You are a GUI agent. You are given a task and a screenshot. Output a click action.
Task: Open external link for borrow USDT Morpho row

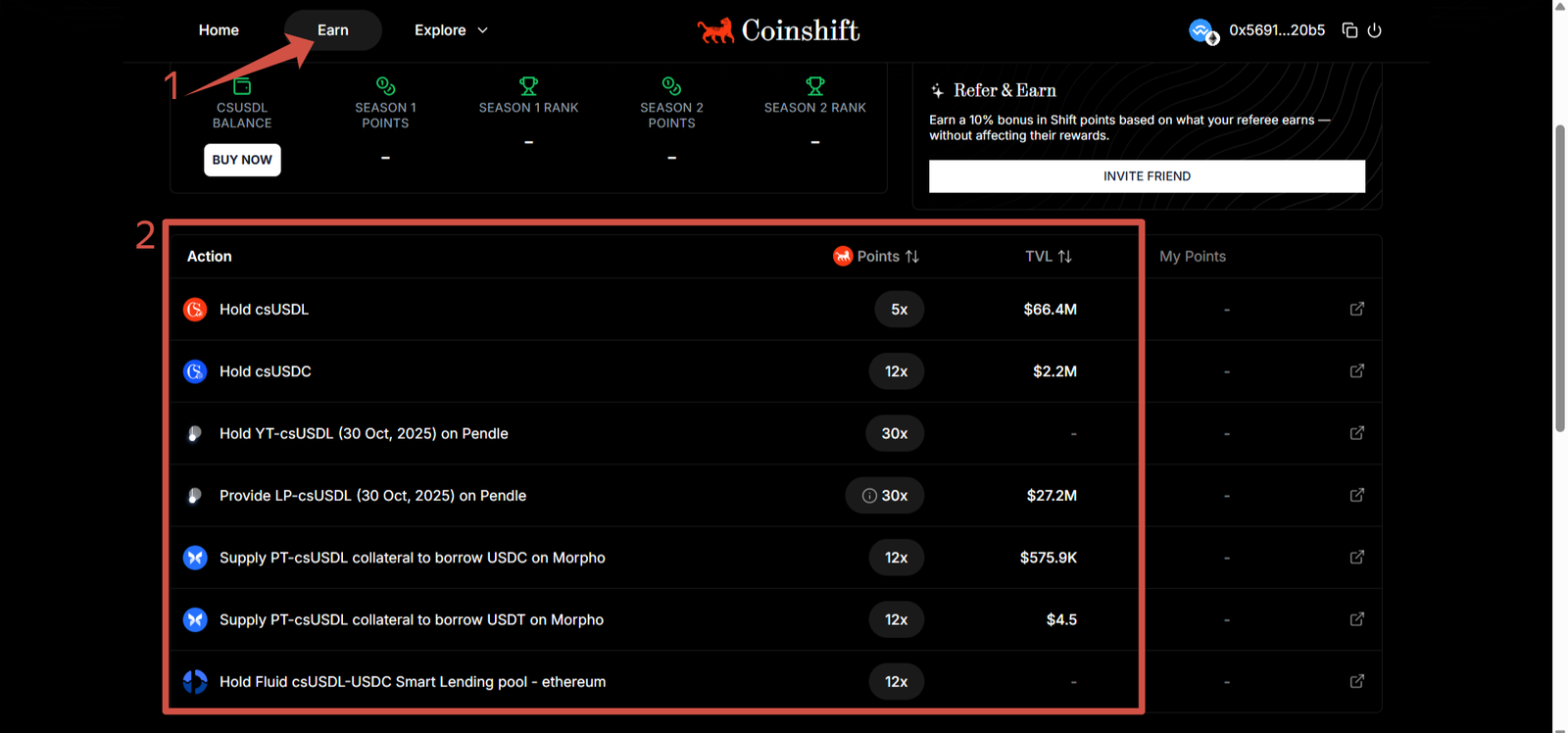[1356, 619]
